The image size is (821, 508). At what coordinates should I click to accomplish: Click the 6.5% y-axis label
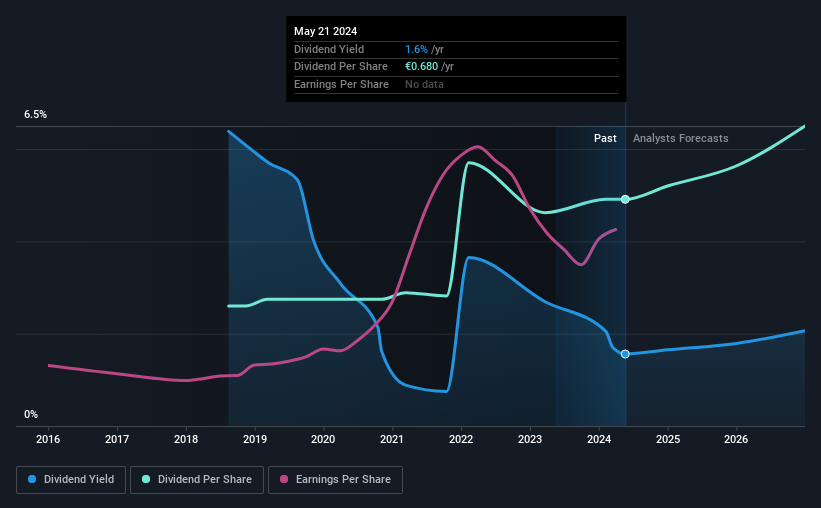coord(35,115)
